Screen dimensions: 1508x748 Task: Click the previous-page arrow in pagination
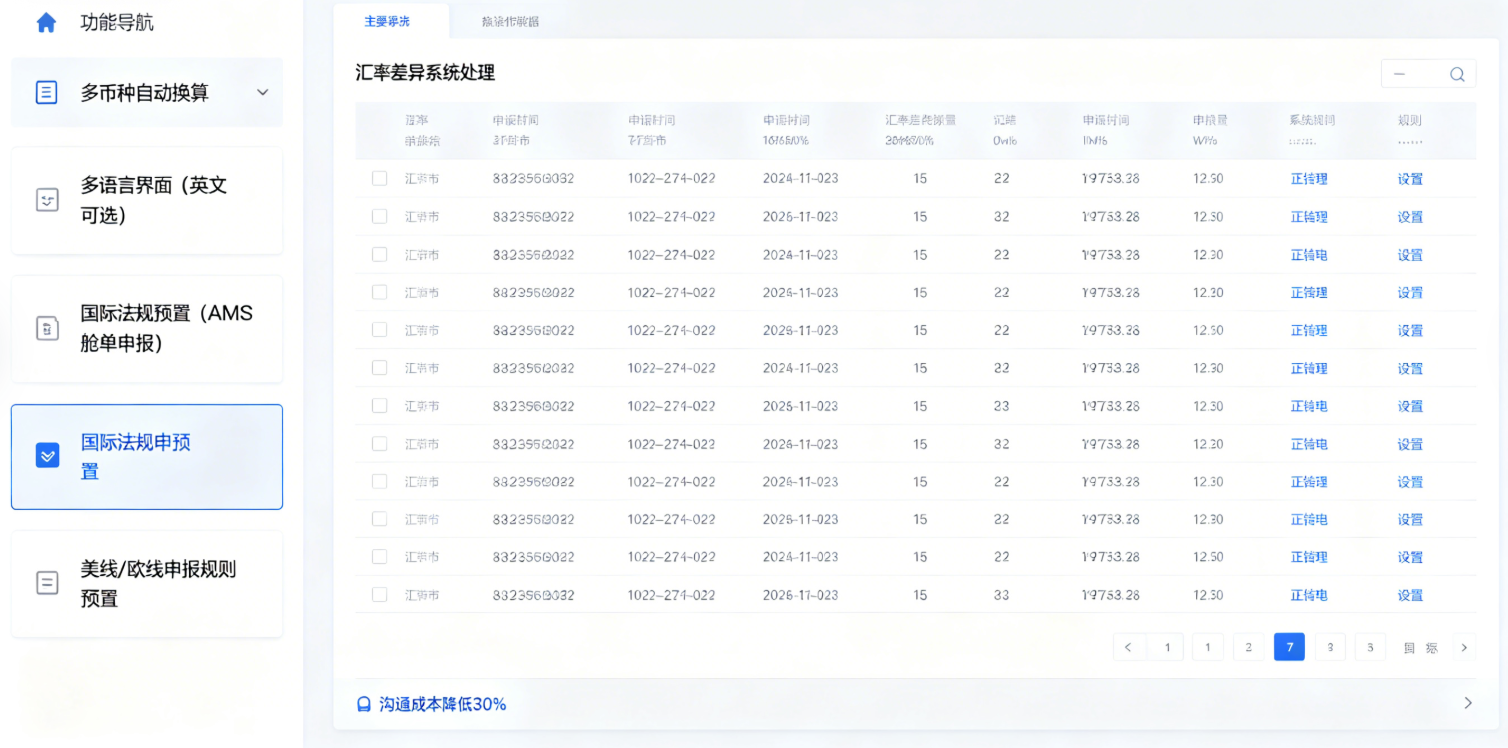[x=1129, y=647]
